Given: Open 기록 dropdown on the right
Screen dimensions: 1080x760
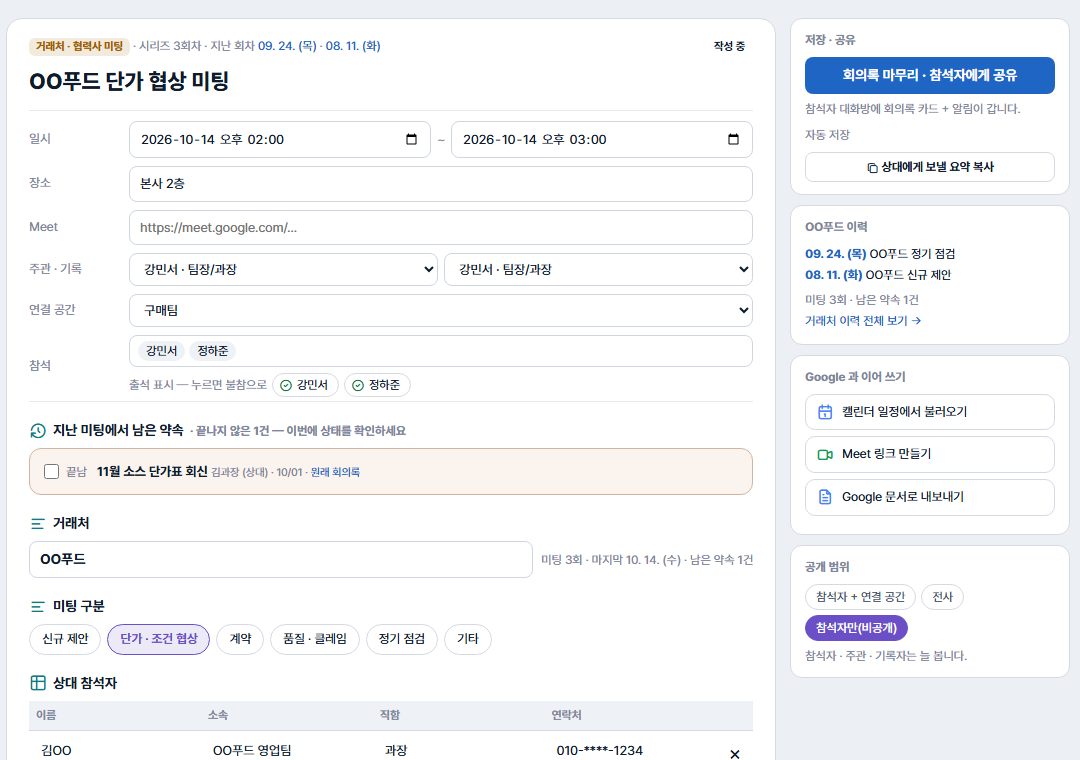Looking at the screenshot, I should (x=598, y=269).
